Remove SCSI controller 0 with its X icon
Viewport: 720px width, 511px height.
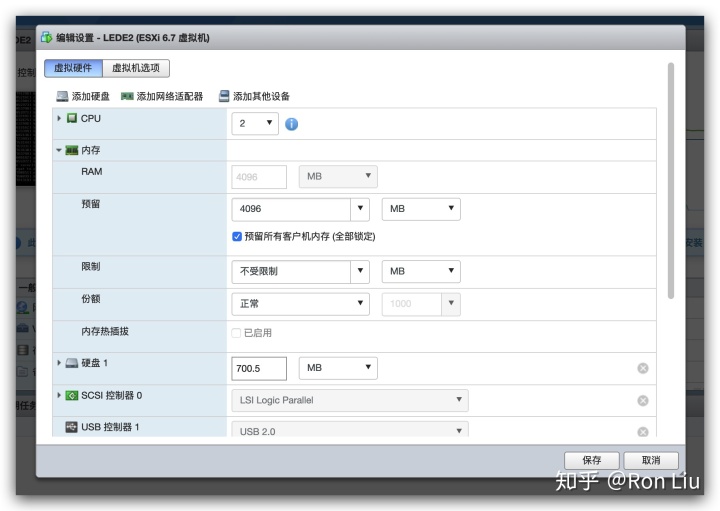click(643, 401)
